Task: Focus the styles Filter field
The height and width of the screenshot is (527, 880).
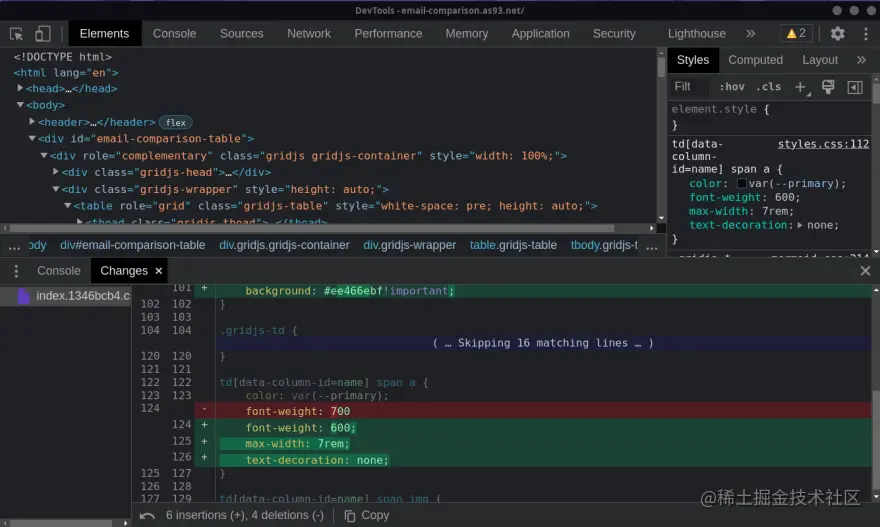Action: [689, 86]
